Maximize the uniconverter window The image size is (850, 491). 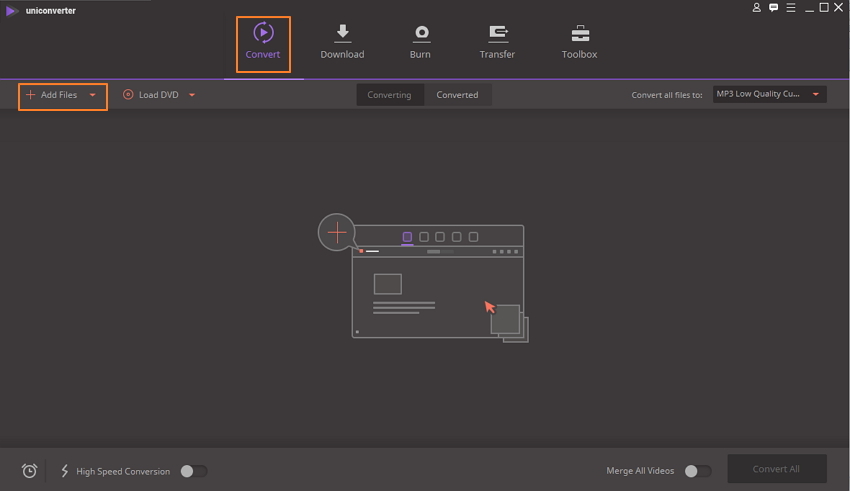824,8
